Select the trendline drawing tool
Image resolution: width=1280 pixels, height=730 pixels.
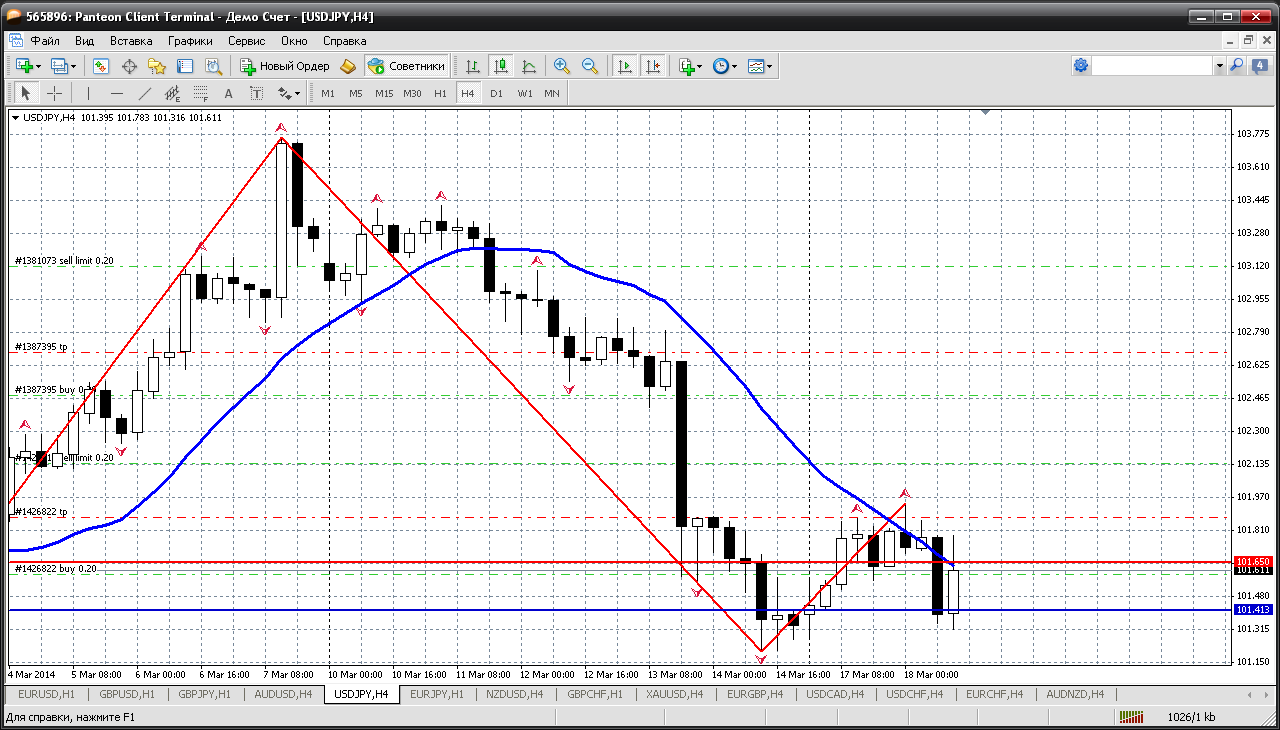[x=144, y=93]
